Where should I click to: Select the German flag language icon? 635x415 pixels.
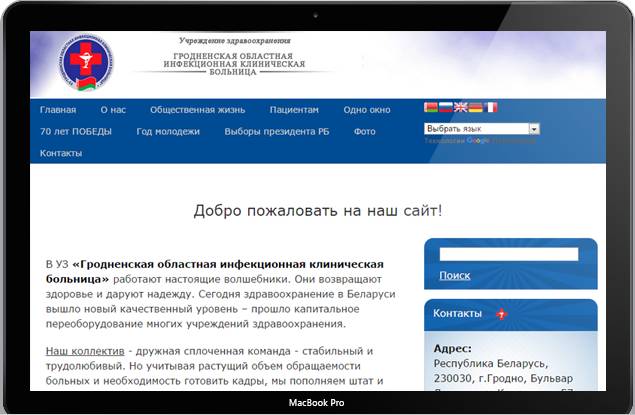point(475,107)
